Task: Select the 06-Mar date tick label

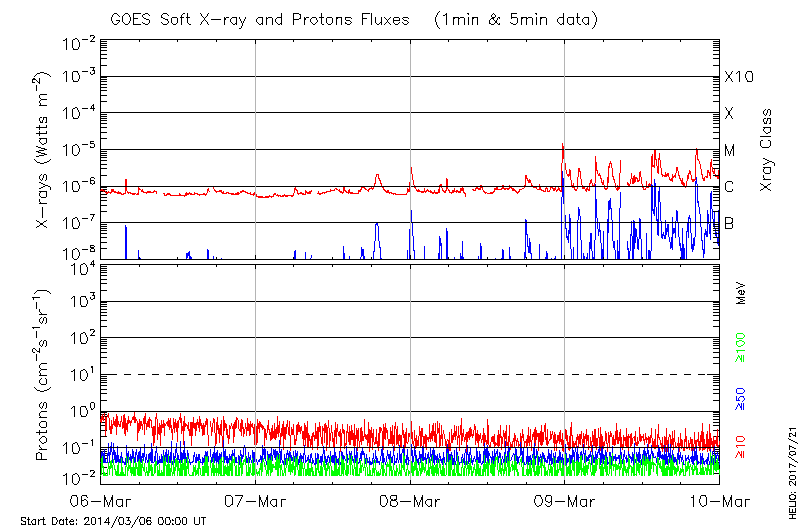Action: [x=100, y=501]
